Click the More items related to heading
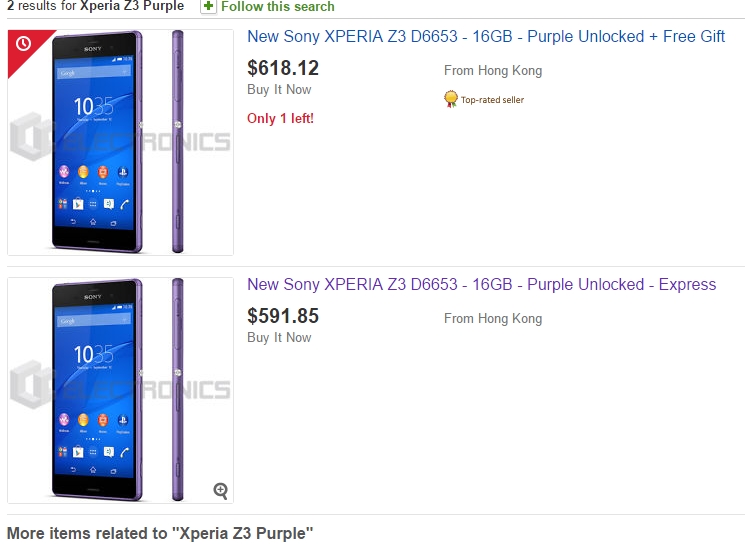Viewport: 745px width, 545px height. [x=160, y=533]
